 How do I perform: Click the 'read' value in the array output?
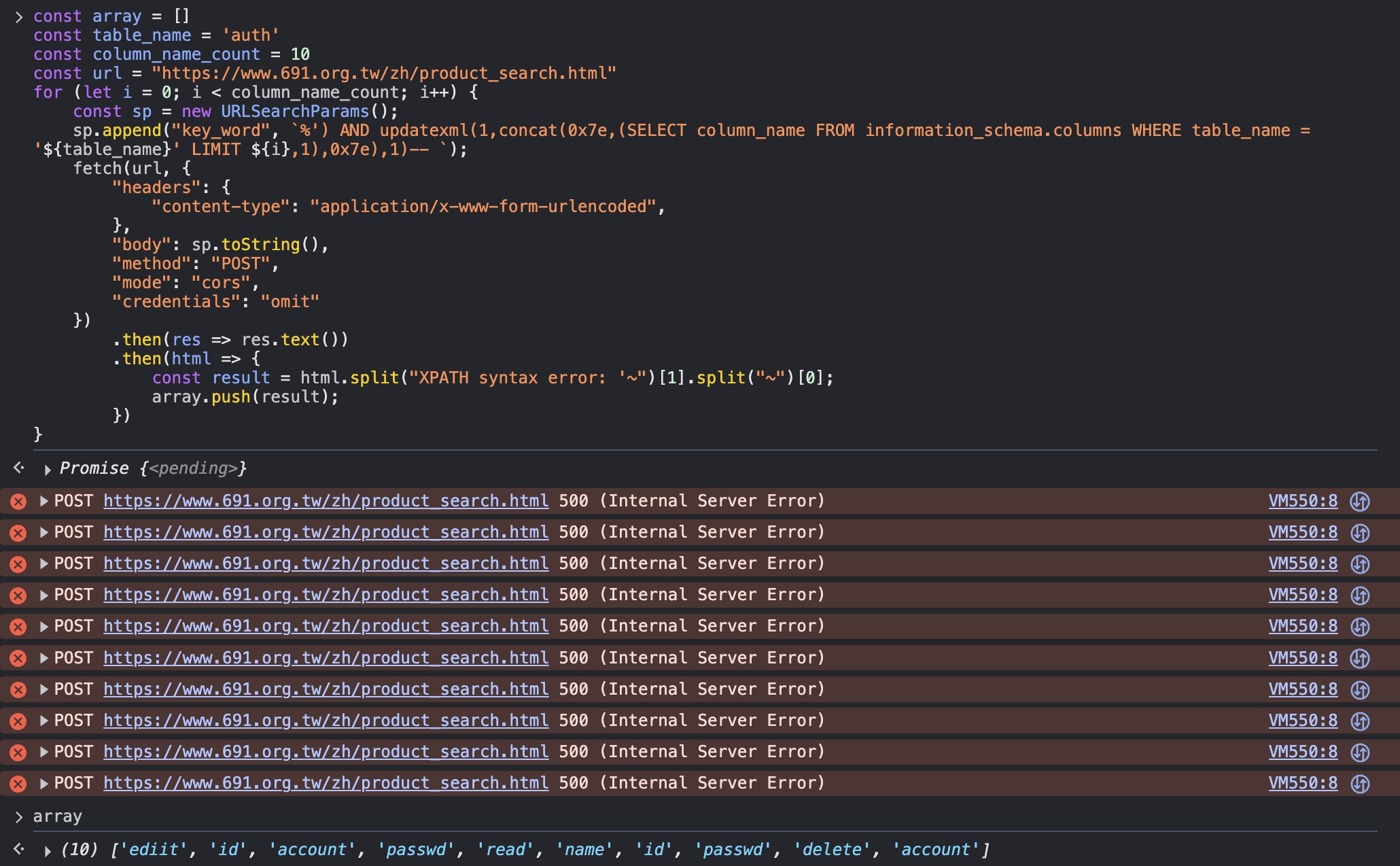click(x=506, y=850)
